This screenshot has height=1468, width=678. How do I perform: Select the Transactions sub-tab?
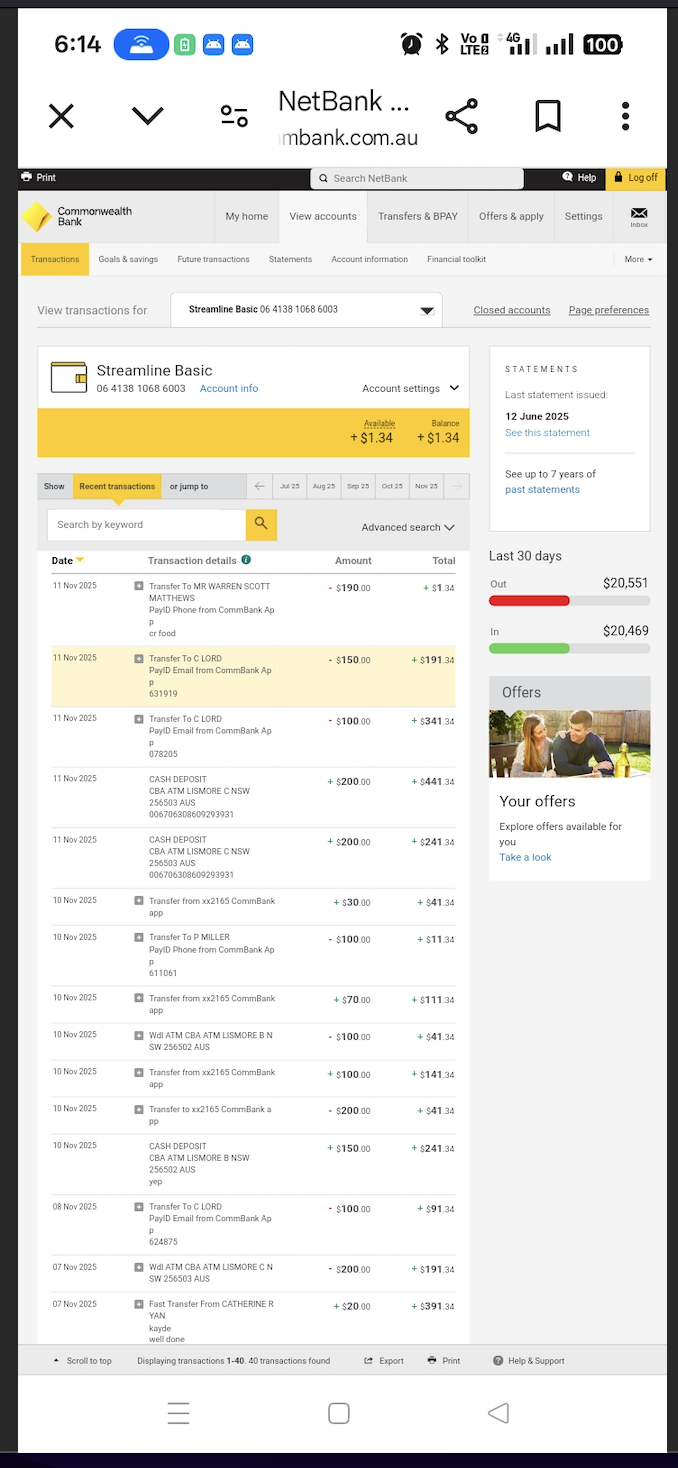click(x=55, y=259)
